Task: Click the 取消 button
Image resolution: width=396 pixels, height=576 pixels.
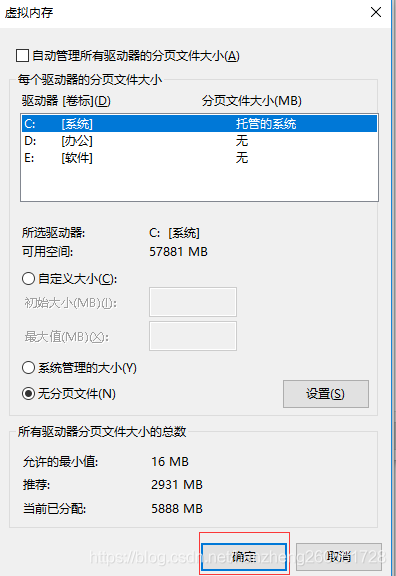Action: click(x=339, y=557)
